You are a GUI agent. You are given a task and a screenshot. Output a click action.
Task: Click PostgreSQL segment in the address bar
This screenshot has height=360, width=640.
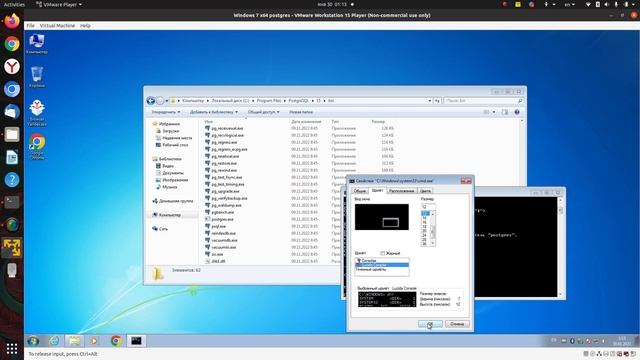click(298, 100)
